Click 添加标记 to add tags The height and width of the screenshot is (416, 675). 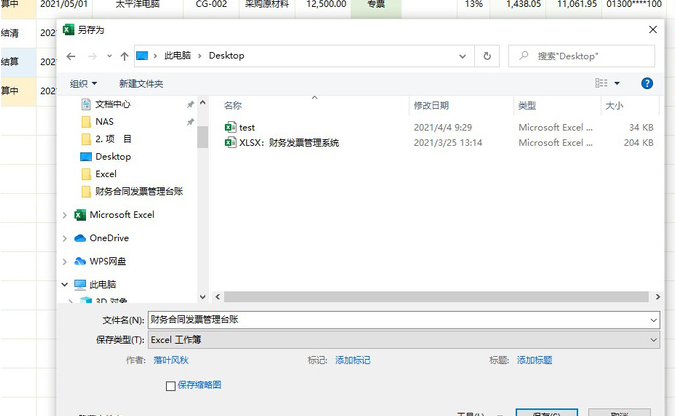pyautogui.click(x=353, y=360)
